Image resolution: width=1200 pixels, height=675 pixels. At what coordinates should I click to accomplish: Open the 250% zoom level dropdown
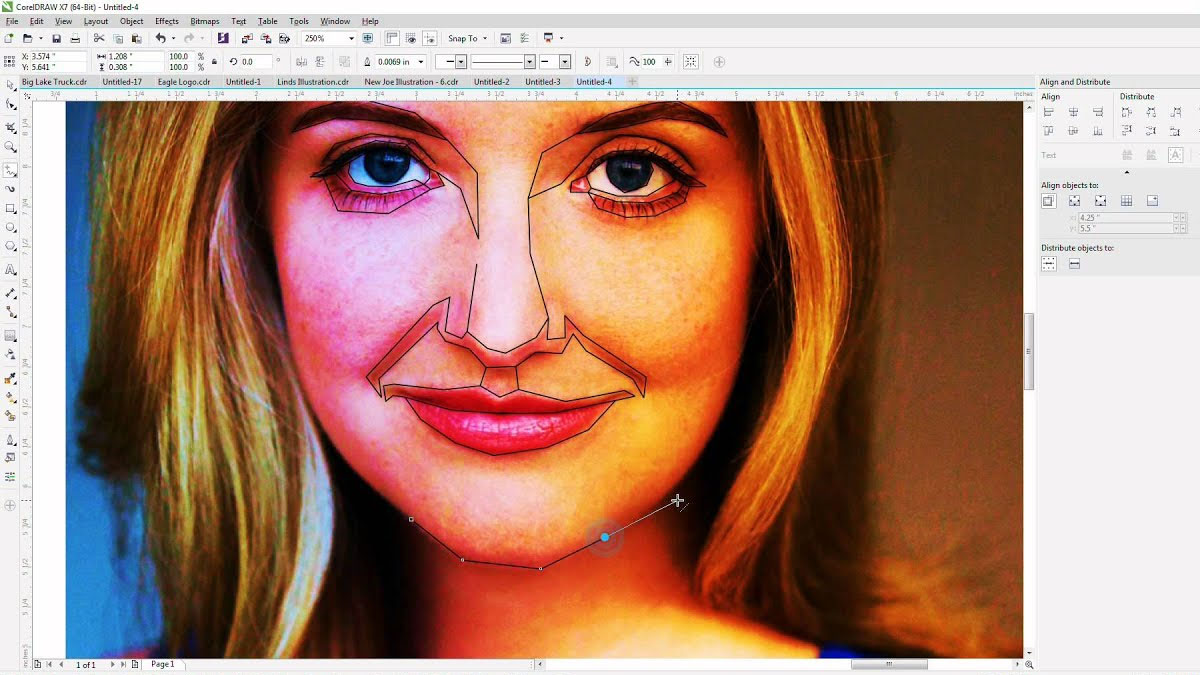(x=352, y=37)
